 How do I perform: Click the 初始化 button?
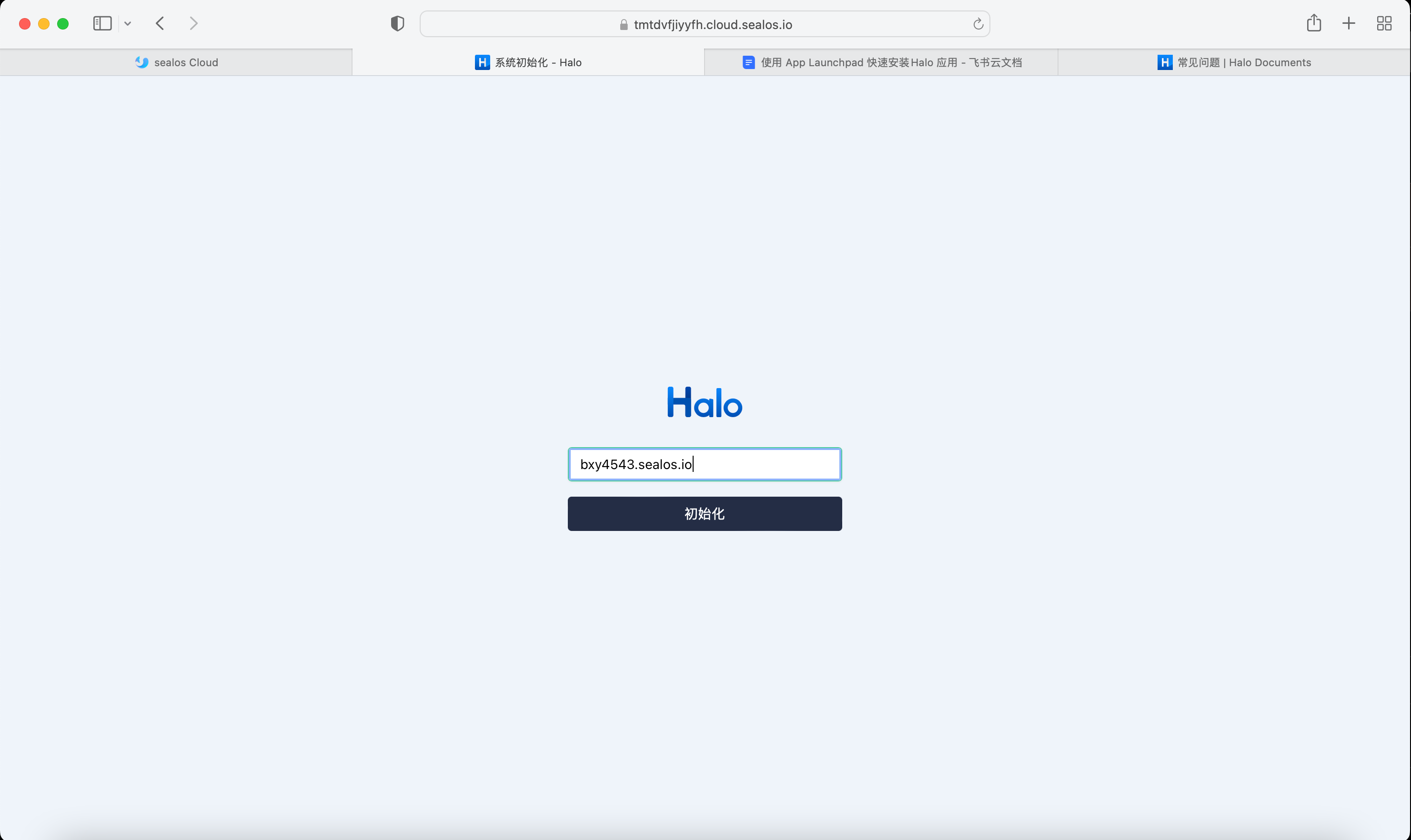coord(705,514)
